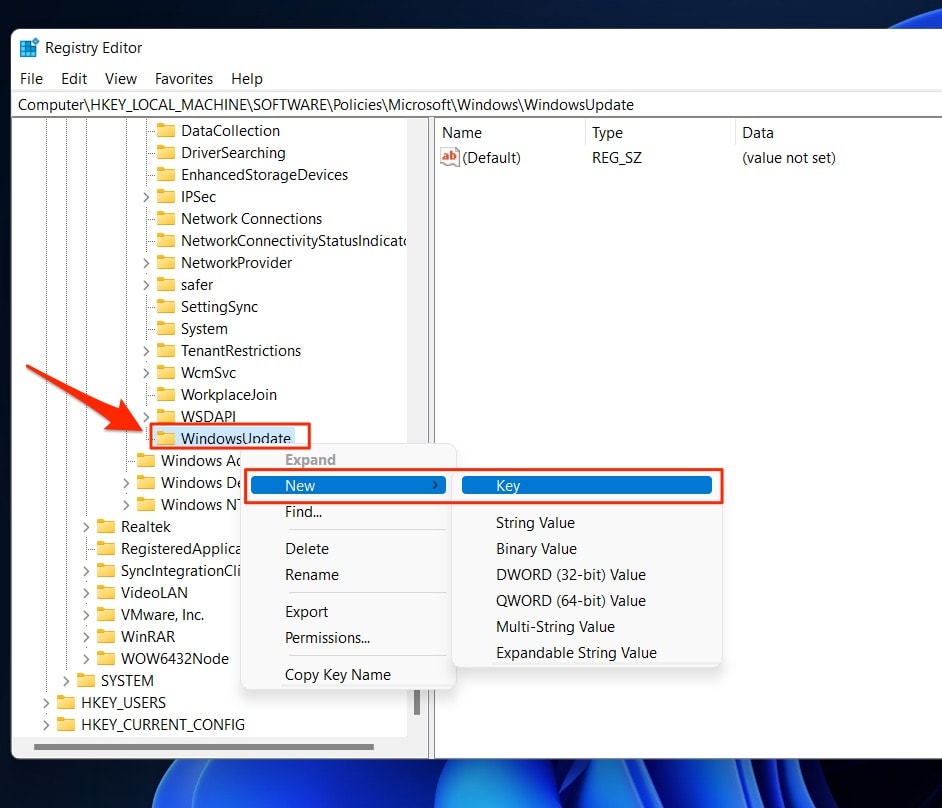Screen dimensions: 942x808
Task: Expand the HKEY_USERS branch
Action: point(46,702)
